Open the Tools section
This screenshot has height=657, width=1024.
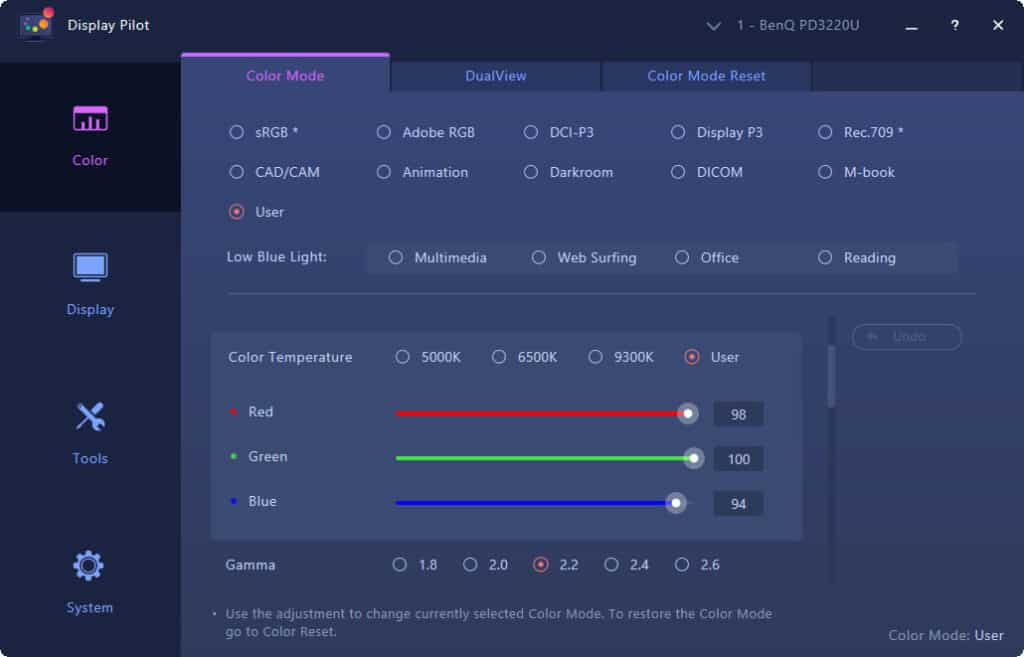click(x=89, y=428)
